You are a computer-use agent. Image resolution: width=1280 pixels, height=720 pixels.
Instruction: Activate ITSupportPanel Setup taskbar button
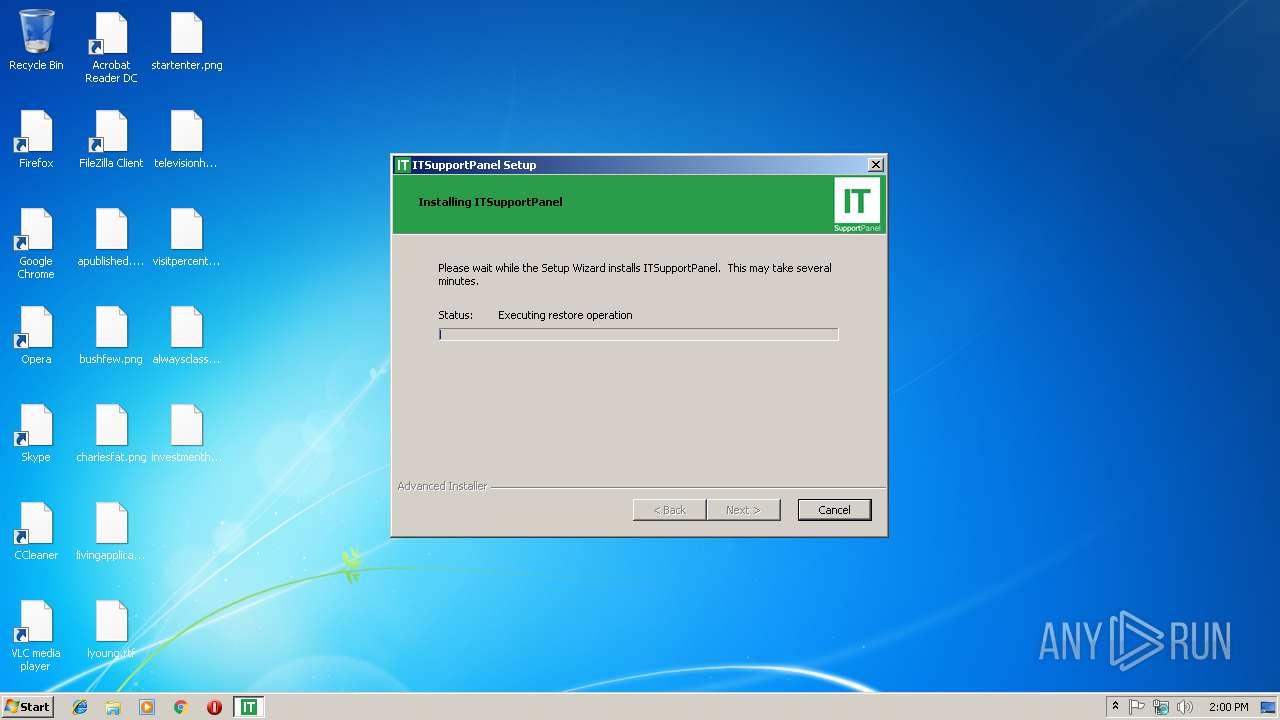point(248,707)
